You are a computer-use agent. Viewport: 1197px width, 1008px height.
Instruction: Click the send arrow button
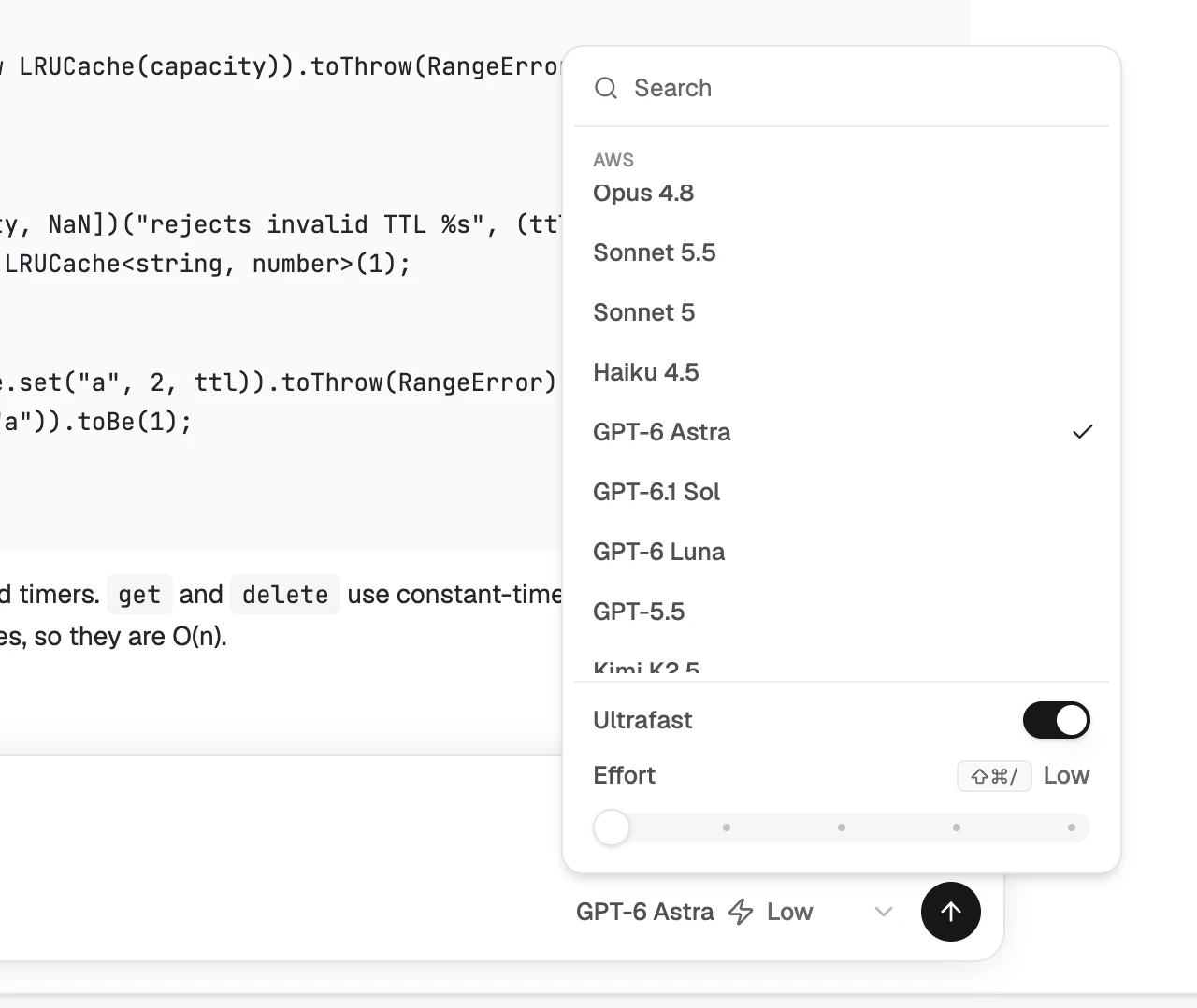950,912
